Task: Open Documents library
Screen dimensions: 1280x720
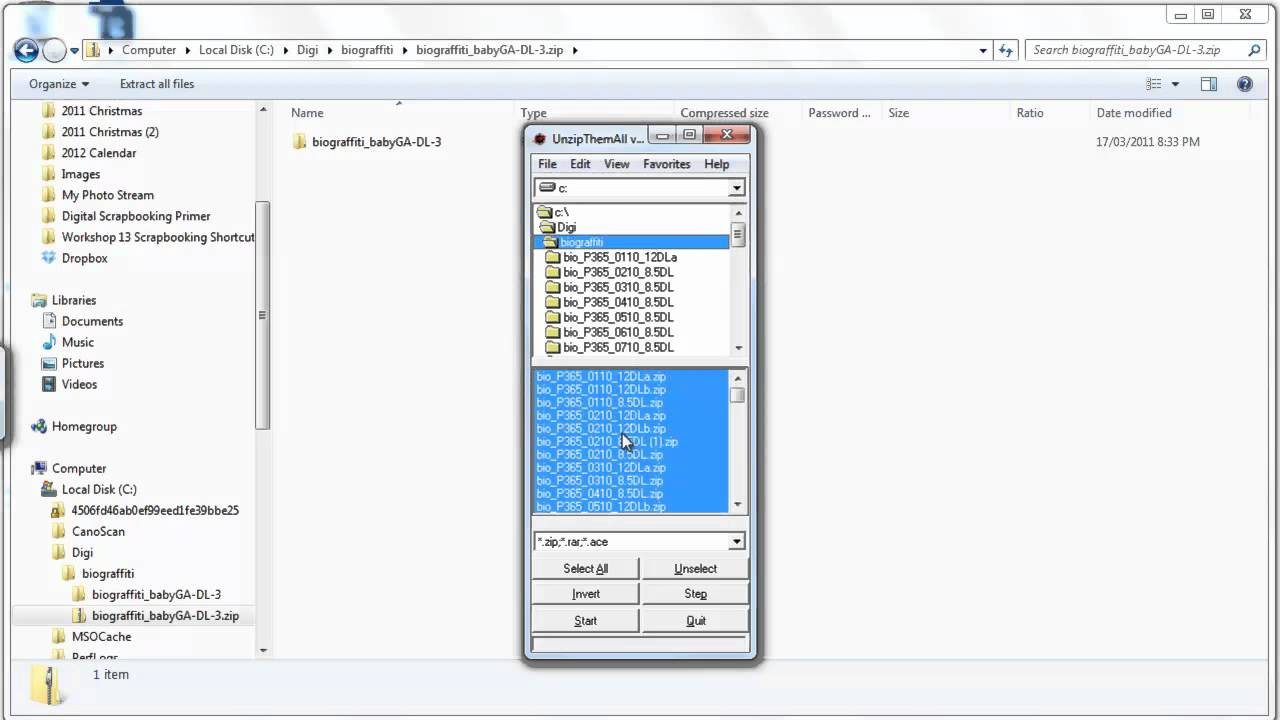Action: coord(92,321)
